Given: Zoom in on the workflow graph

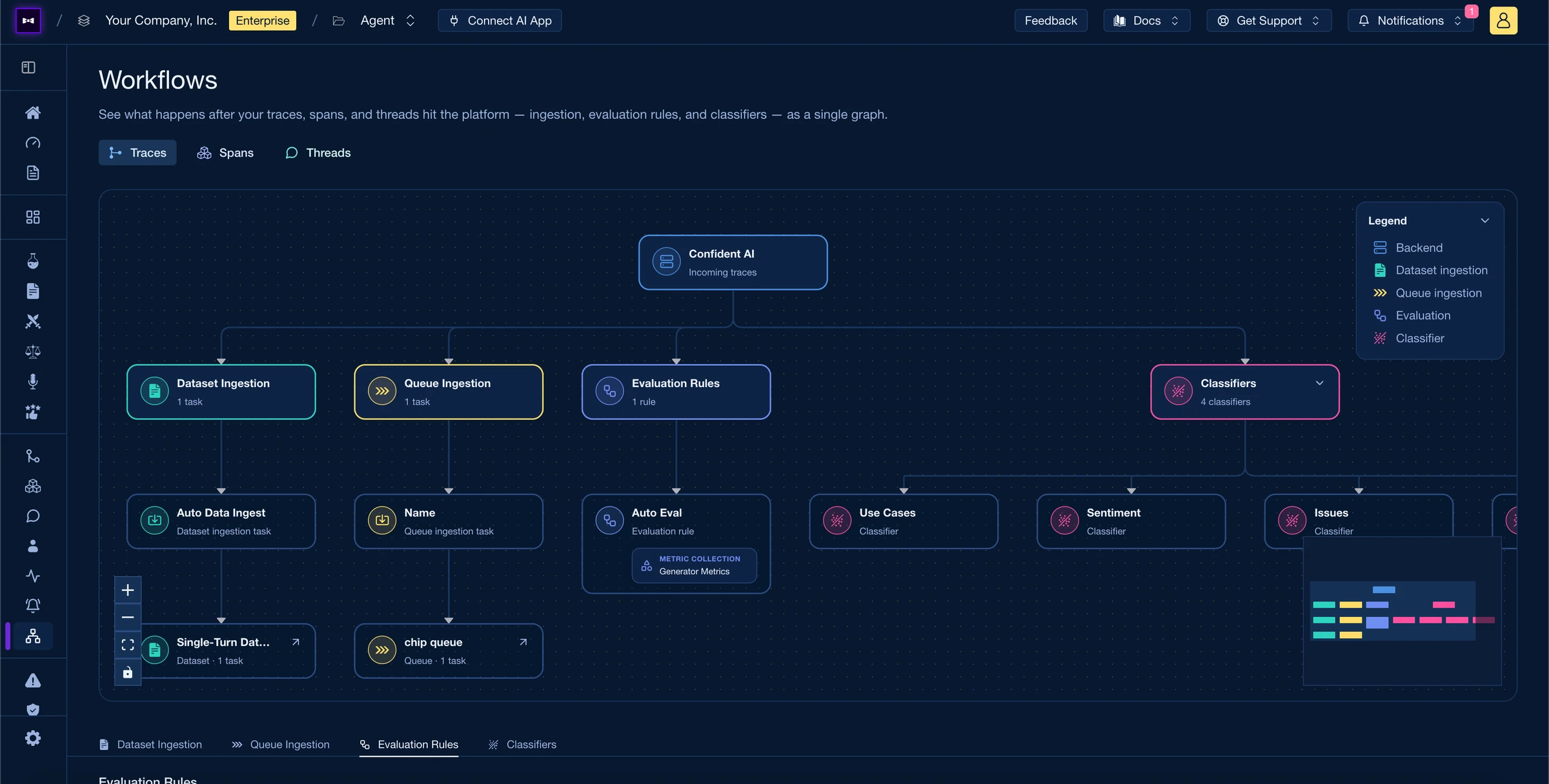Looking at the screenshot, I should click(x=128, y=590).
